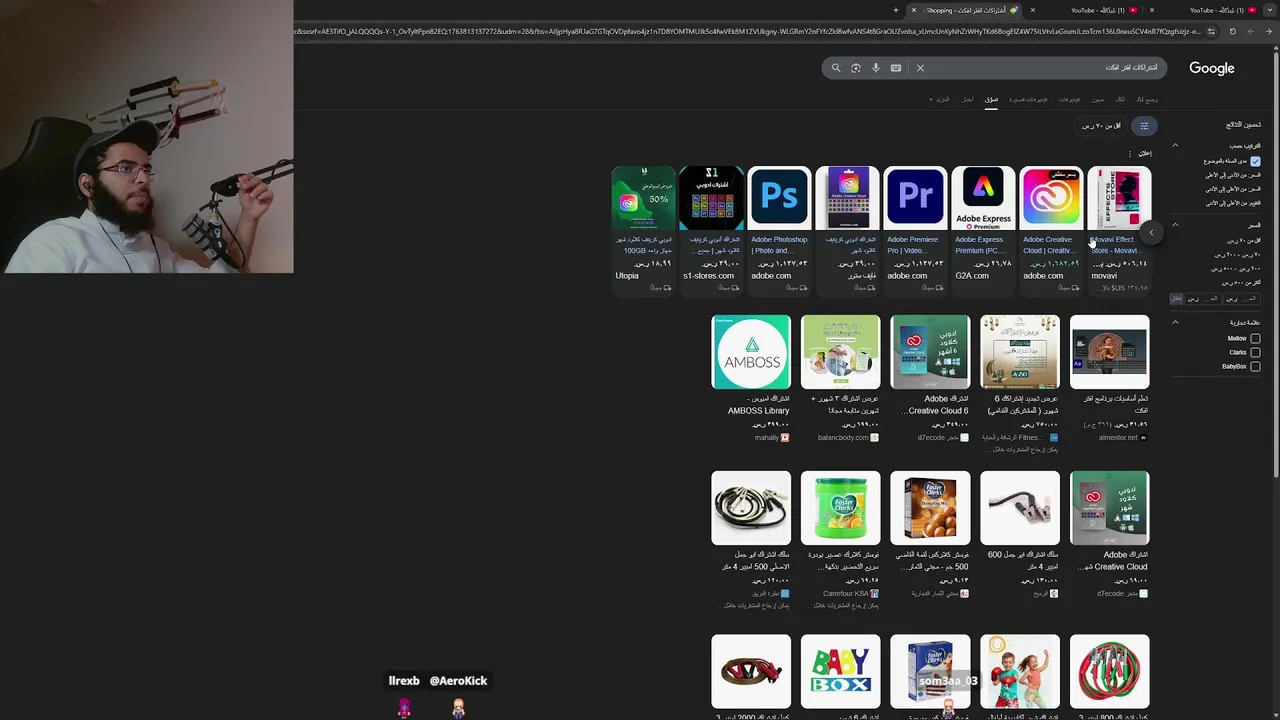Sort by price highest to lowest link

(1232, 189)
